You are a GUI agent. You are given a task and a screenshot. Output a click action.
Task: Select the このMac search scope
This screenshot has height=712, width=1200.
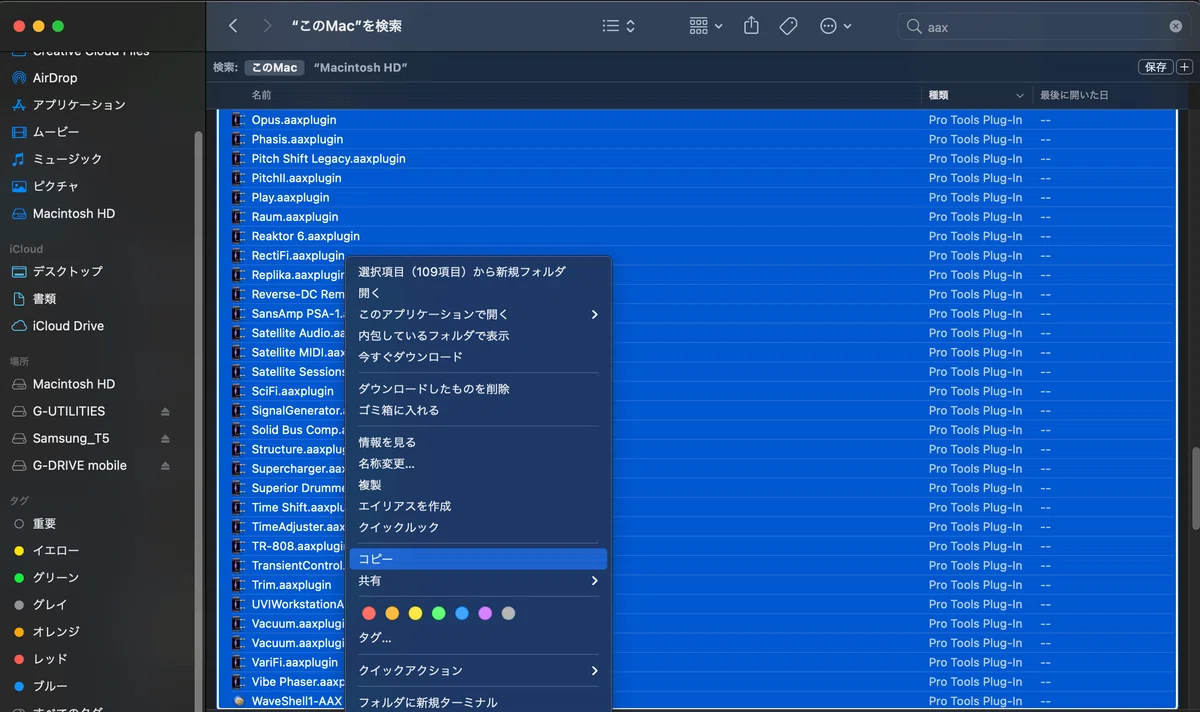tap(274, 67)
